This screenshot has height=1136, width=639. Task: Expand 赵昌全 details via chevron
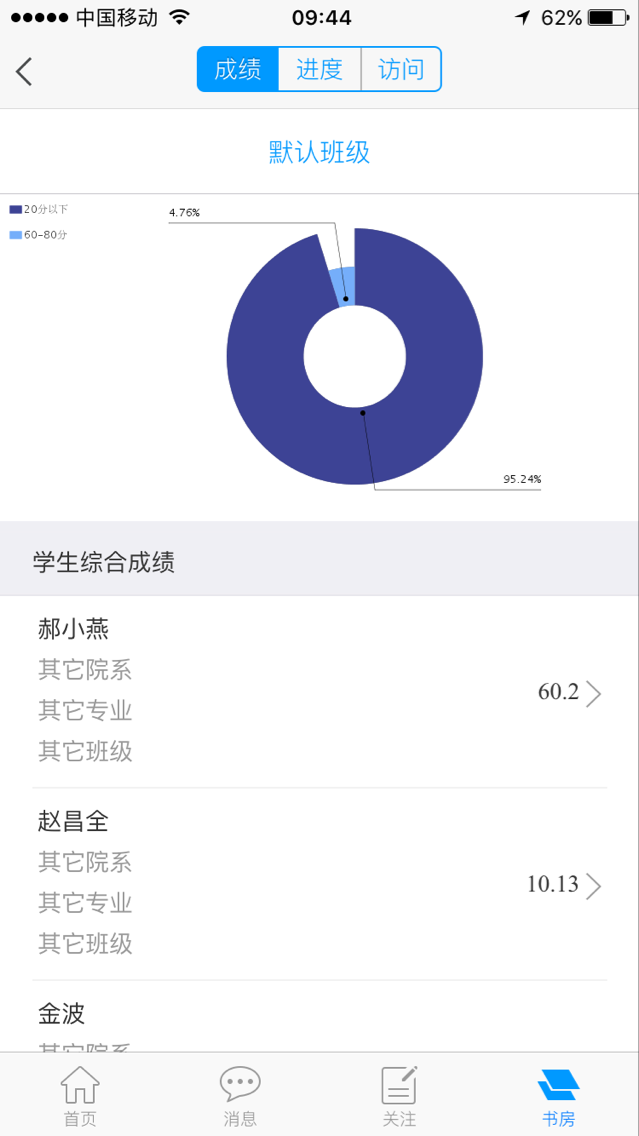594,885
